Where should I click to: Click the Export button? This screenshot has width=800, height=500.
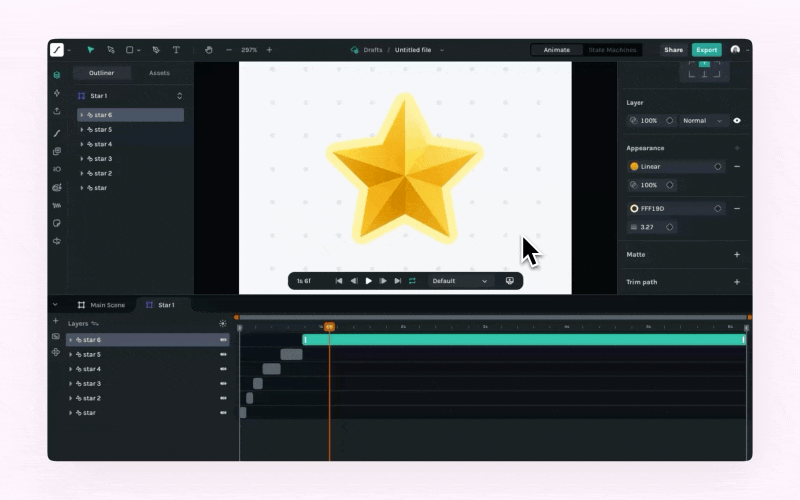click(x=707, y=50)
